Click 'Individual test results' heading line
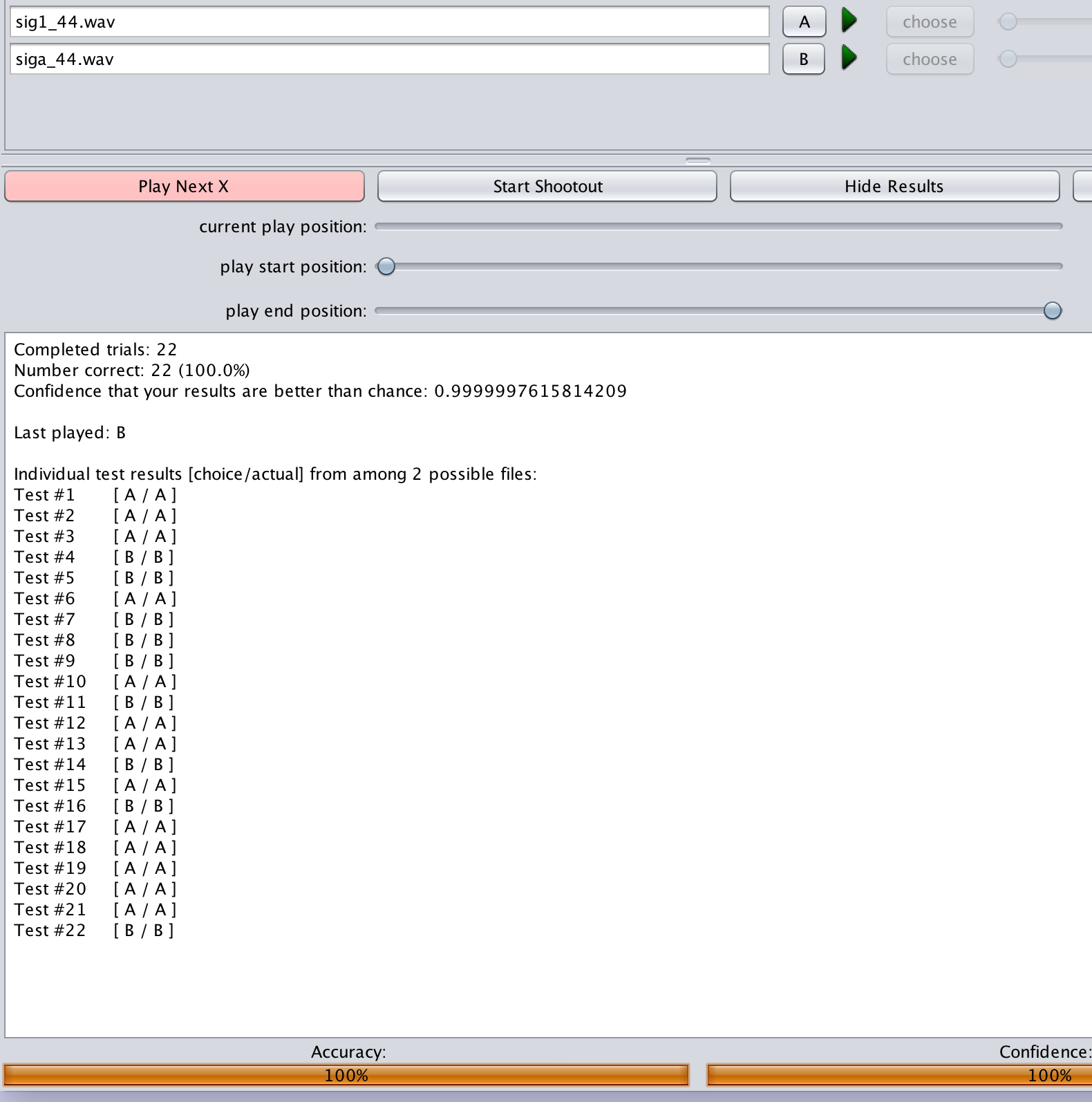The height and width of the screenshot is (1102, 1092). click(275, 474)
